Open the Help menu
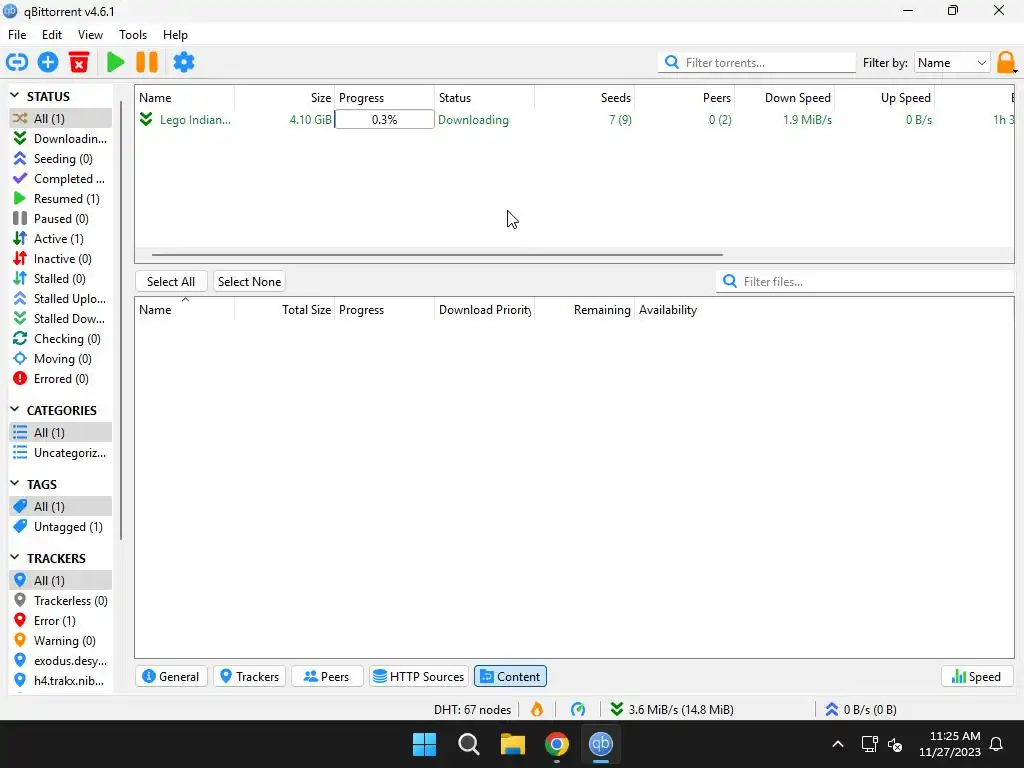The height and width of the screenshot is (768, 1024). tap(175, 35)
